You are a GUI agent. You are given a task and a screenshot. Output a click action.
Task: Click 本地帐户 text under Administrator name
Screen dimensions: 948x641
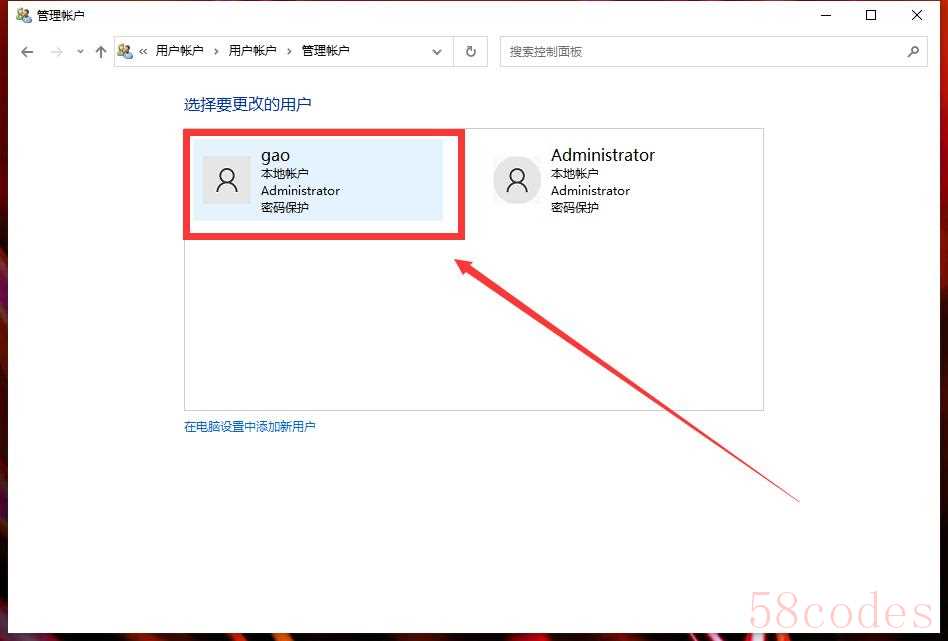tap(574, 174)
